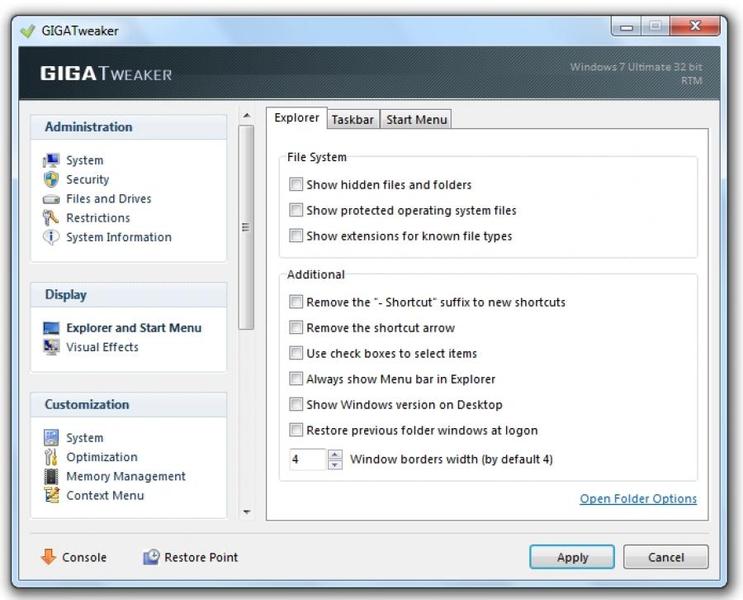This screenshot has height=600, width=743.
Task: Open Context Menu settings entry
Action: pos(105,495)
